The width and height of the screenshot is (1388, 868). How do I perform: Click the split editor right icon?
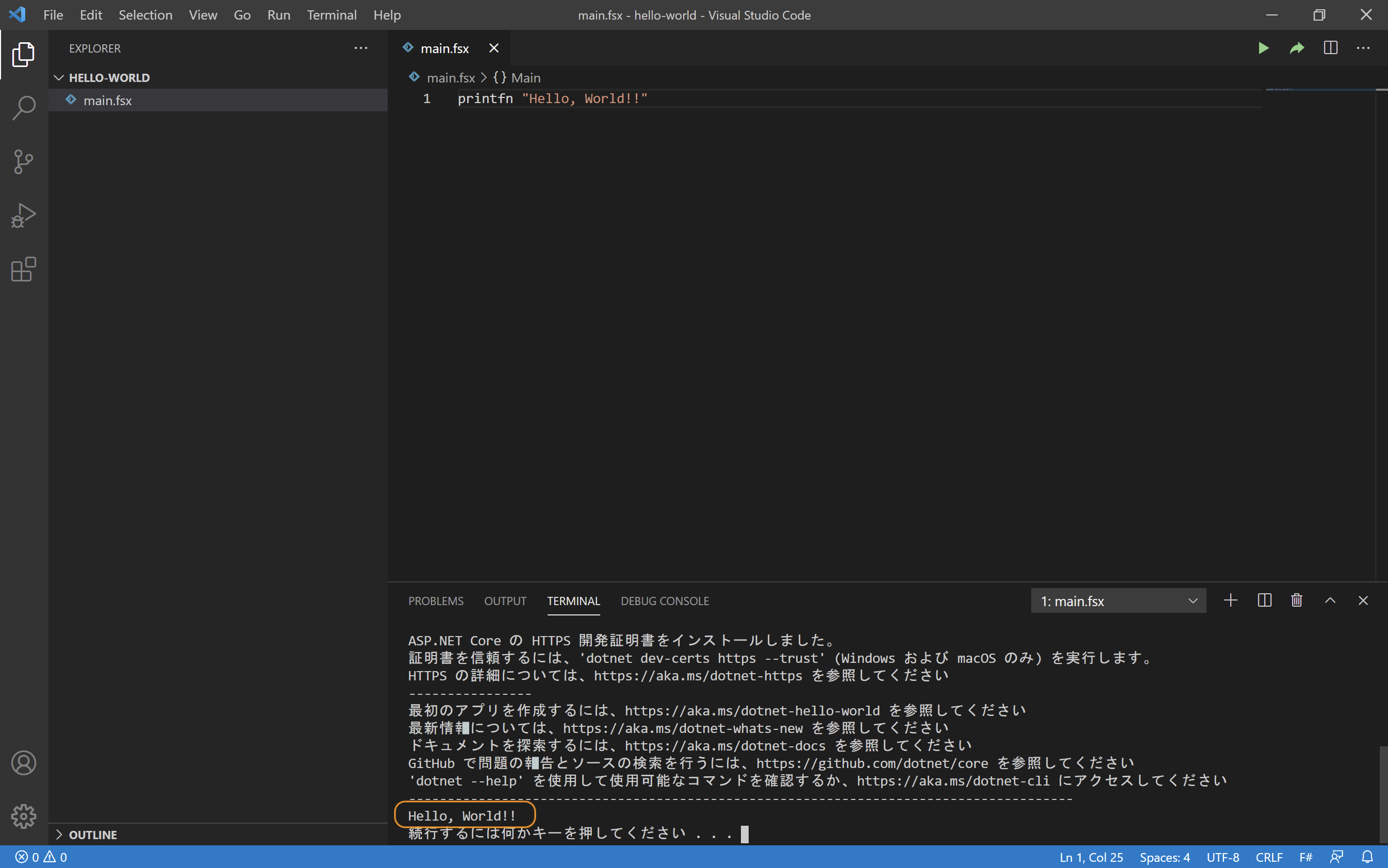tap(1330, 48)
